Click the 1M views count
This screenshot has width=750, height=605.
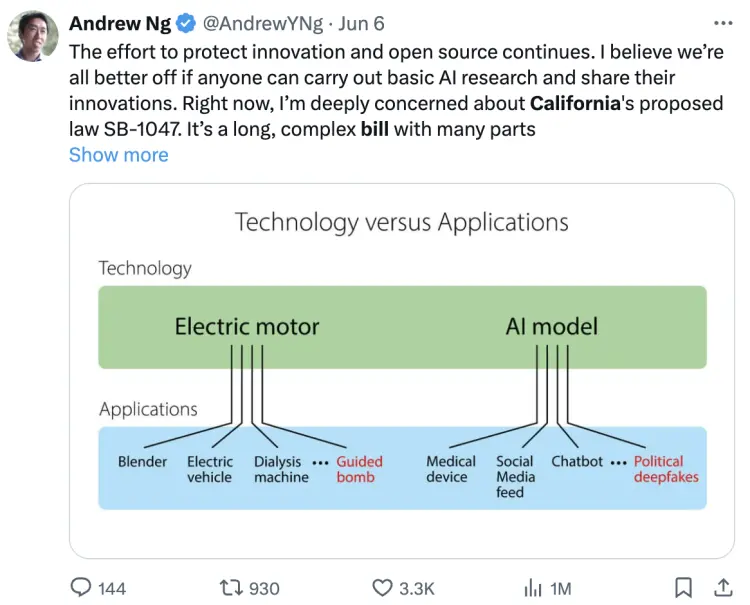click(x=562, y=588)
